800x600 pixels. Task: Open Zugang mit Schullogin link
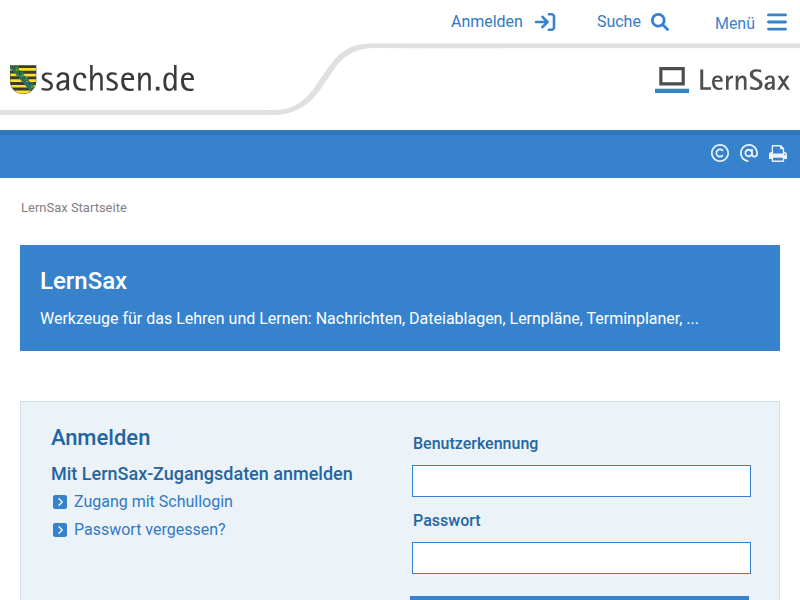[x=154, y=502]
